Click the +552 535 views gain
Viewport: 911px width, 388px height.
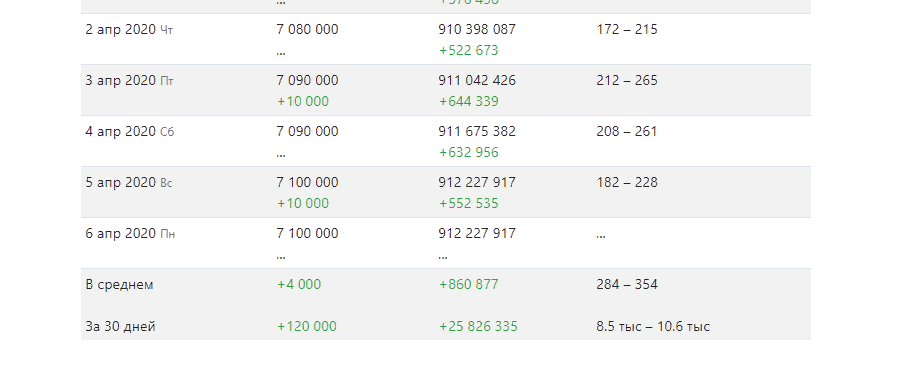pyautogui.click(x=469, y=204)
